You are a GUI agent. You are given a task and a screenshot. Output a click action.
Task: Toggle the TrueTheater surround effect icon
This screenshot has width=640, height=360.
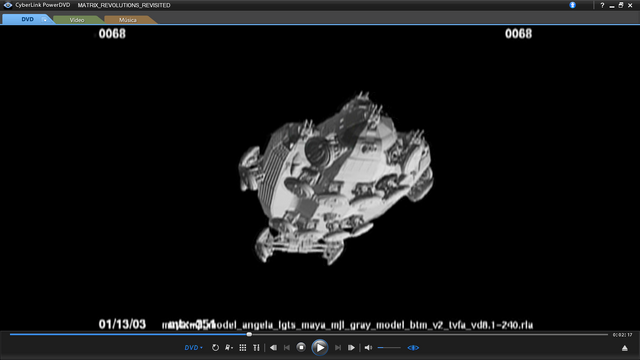pos(413,348)
